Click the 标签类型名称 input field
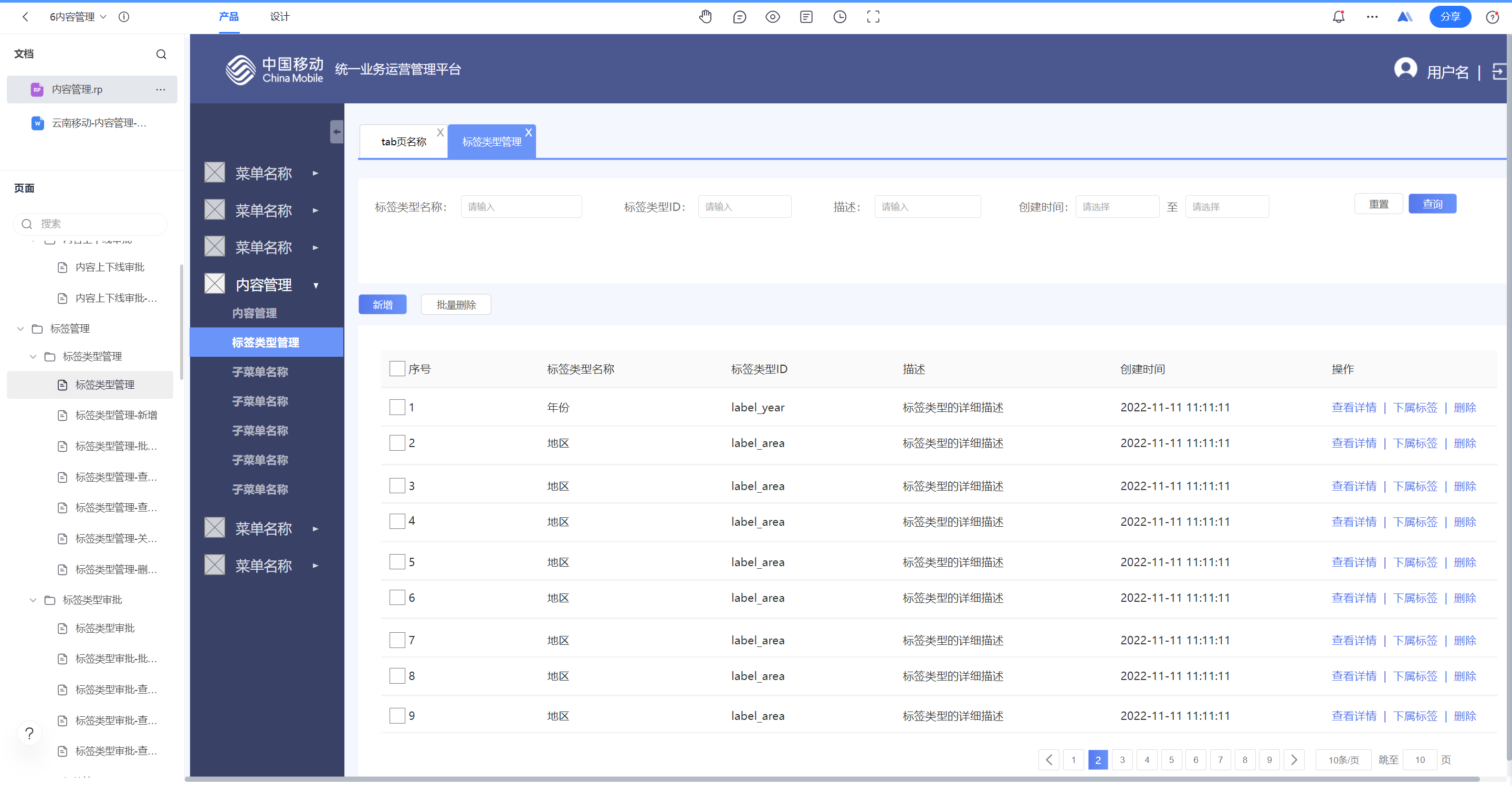 pyautogui.click(x=521, y=207)
